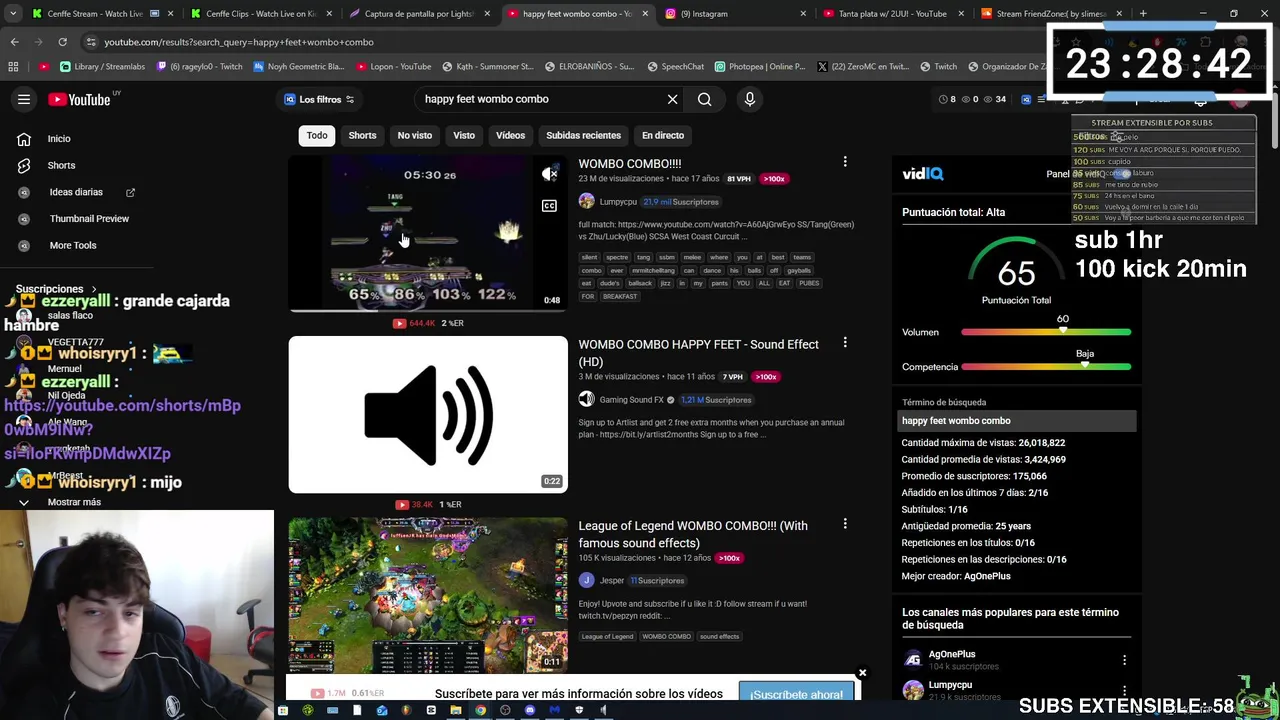Image resolution: width=1280 pixels, height=720 pixels.
Task: Focus the YouTube search input field
Action: 540,99
